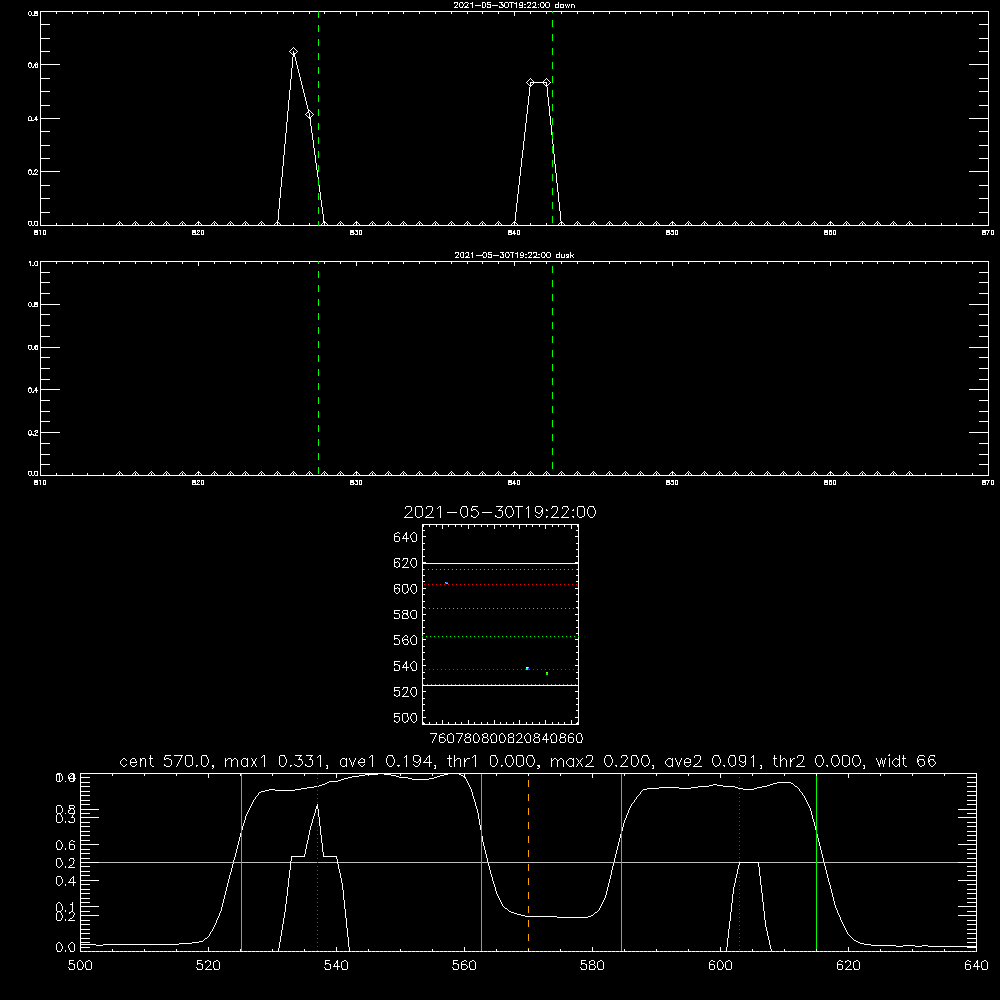Click the dawn plot x-axis label '870'

(988, 233)
